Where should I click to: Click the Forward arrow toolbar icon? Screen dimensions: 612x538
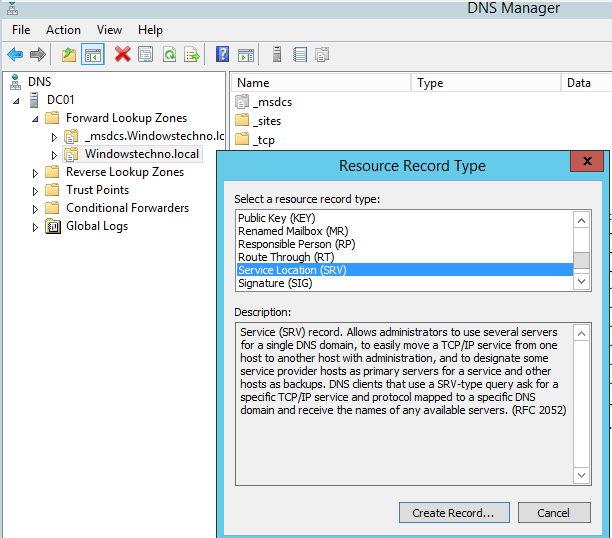pos(38,54)
